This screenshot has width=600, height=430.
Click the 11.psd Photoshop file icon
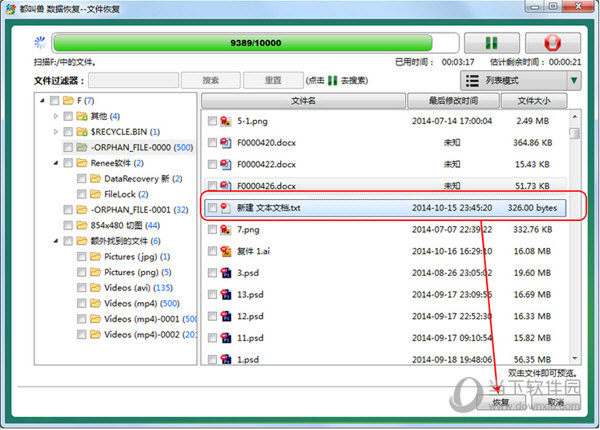[x=226, y=338]
